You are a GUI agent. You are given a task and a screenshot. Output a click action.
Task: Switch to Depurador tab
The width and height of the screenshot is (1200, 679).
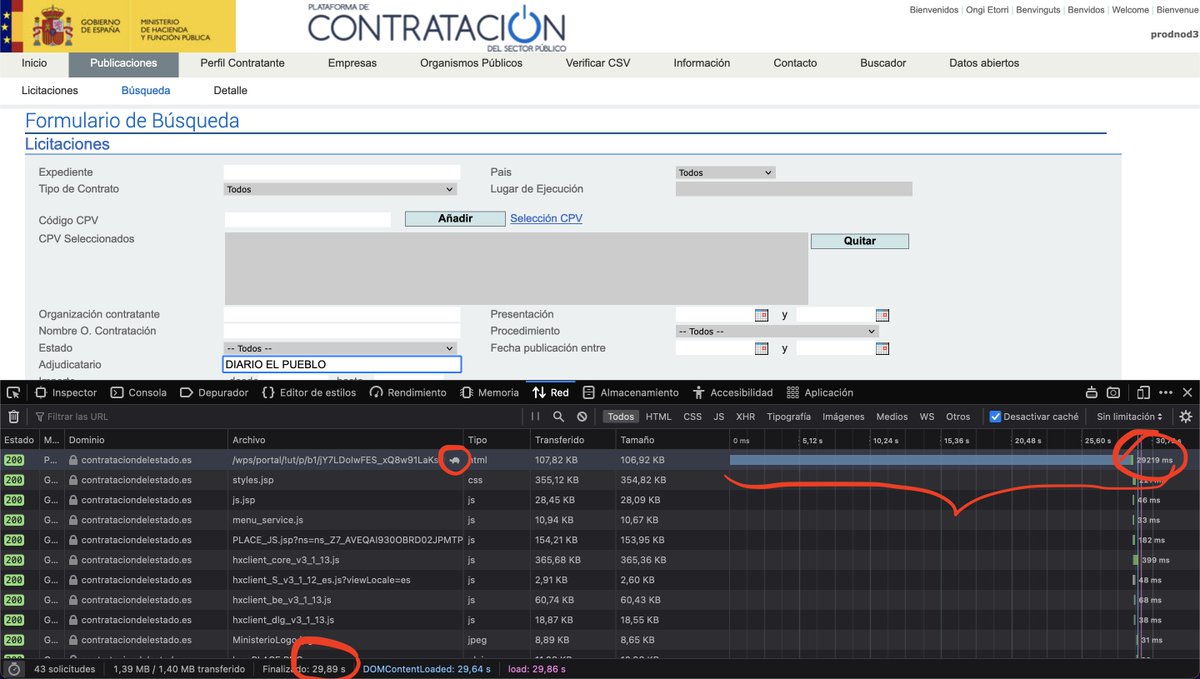pos(214,393)
